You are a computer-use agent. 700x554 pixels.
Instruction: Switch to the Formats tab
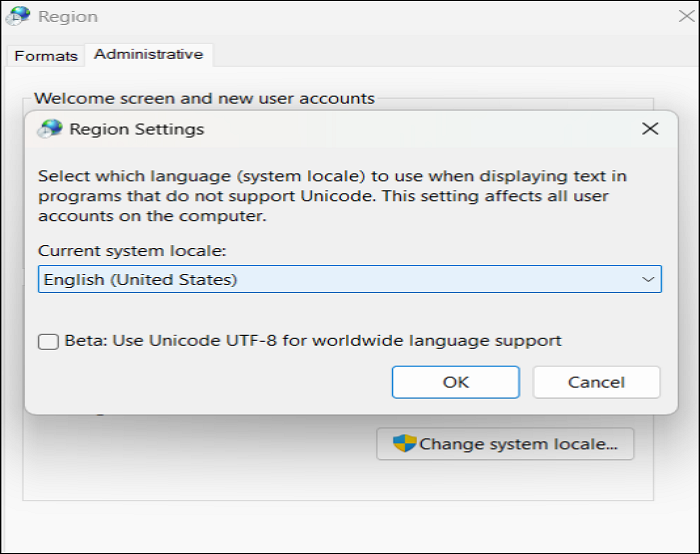coord(46,56)
